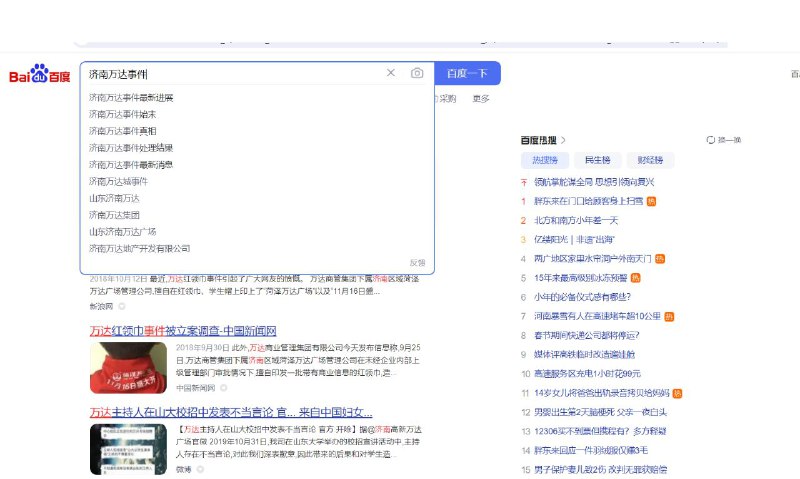The height and width of the screenshot is (479, 800).
Task: Click the 热 badge beside 河南暴雪有人在高速堵车超10公里
Action: tap(669, 317)
